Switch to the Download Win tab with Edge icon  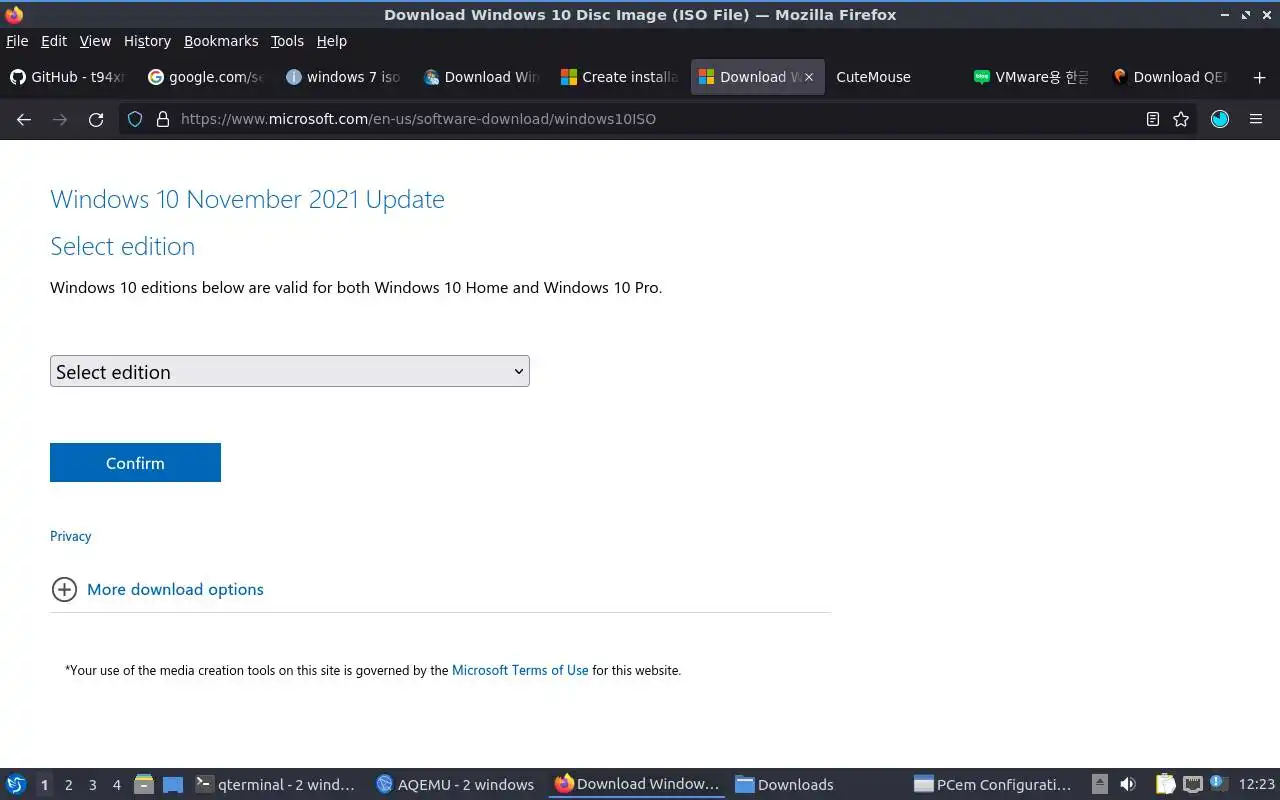(x=482, y=77)
